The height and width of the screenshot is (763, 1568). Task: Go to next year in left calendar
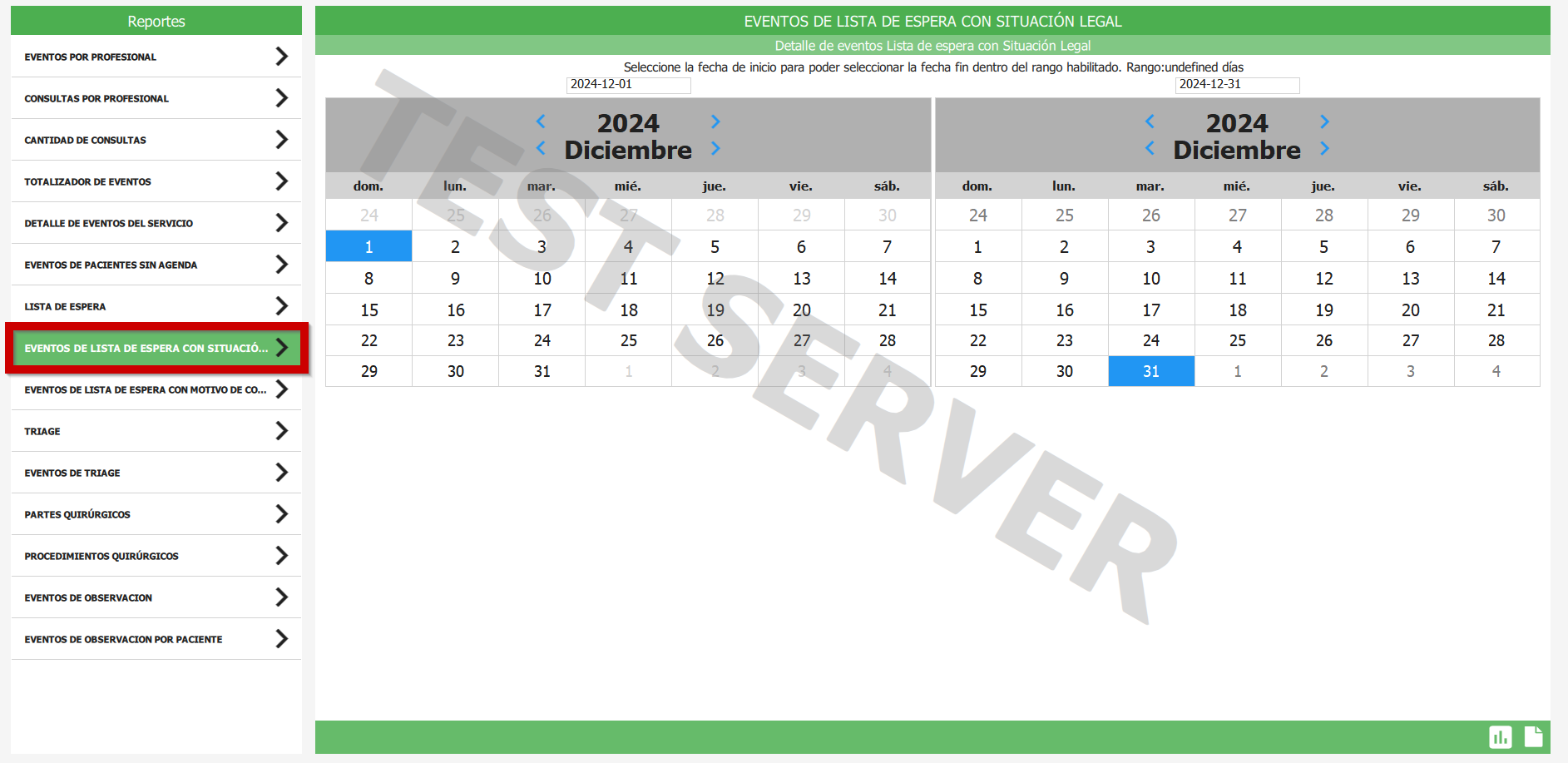[x=715, y=121]
